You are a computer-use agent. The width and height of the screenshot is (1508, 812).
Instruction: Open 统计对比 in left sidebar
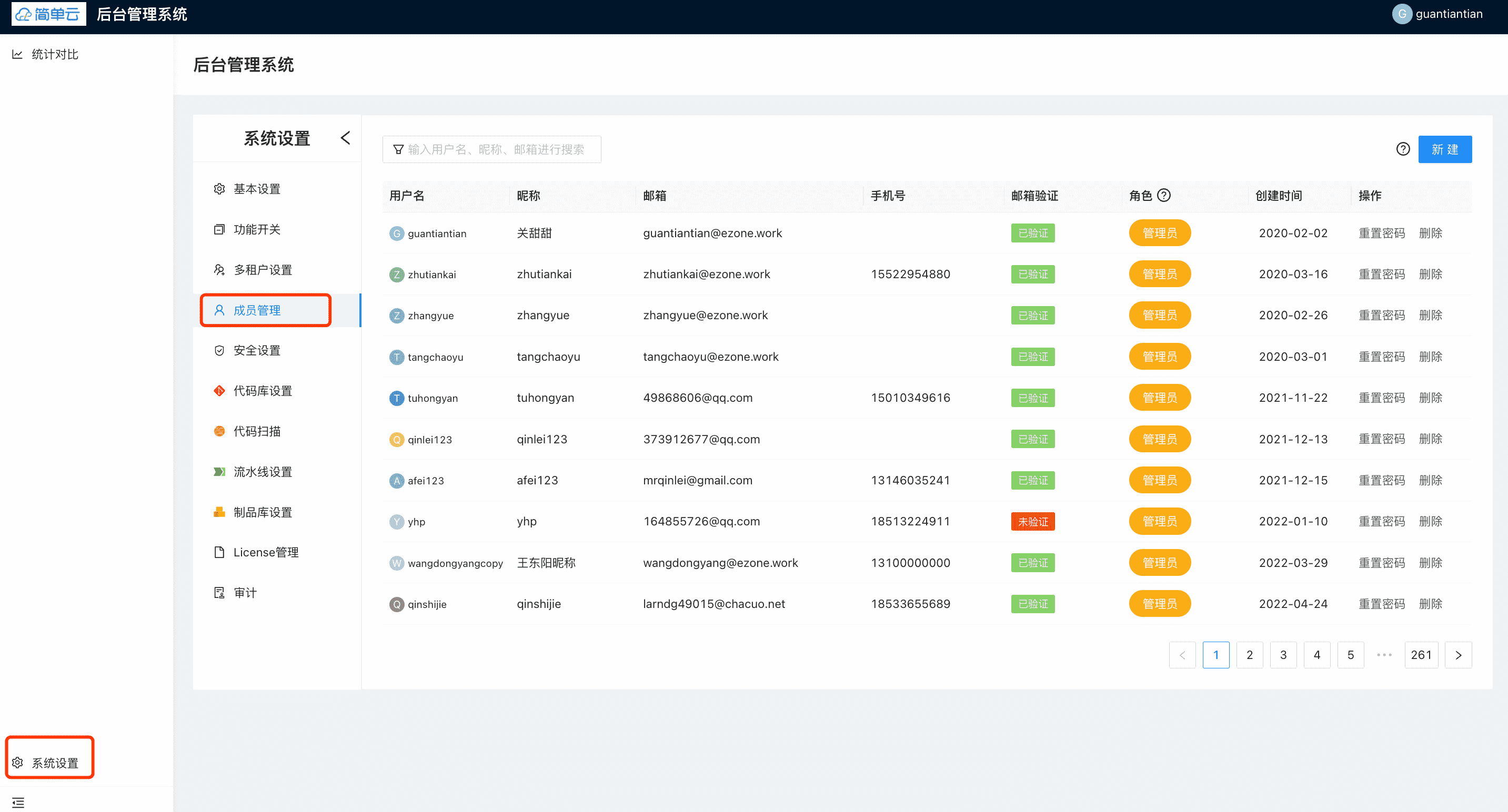(54, 54)
